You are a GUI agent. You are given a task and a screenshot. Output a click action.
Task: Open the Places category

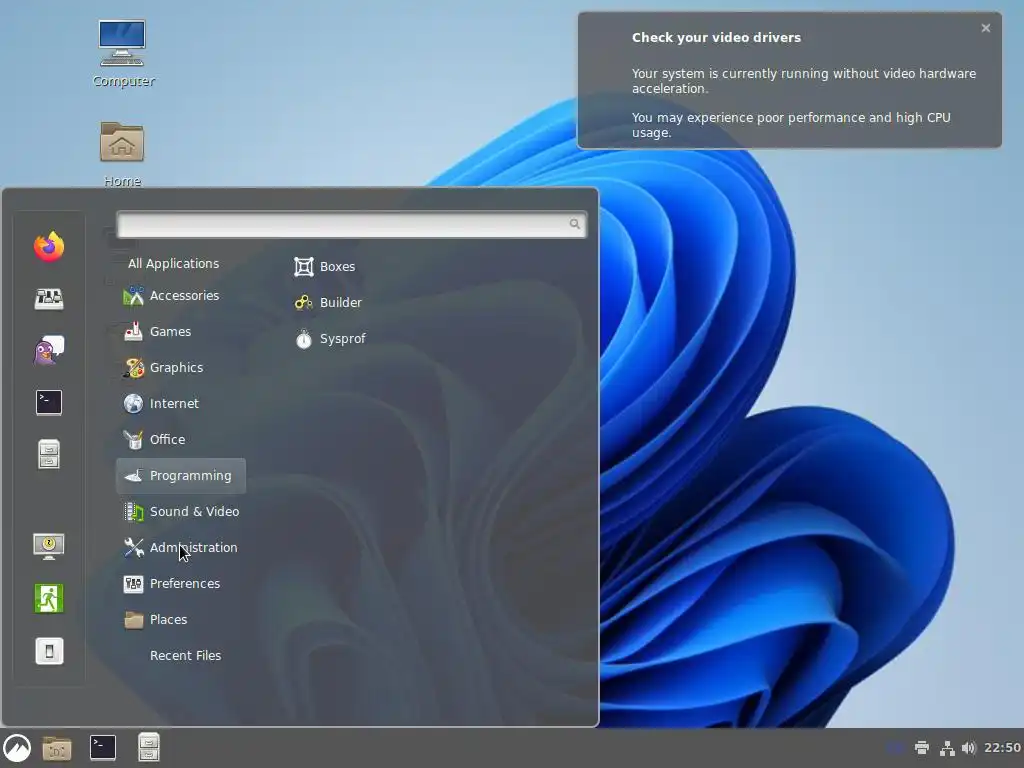click(x=181, y=619)
